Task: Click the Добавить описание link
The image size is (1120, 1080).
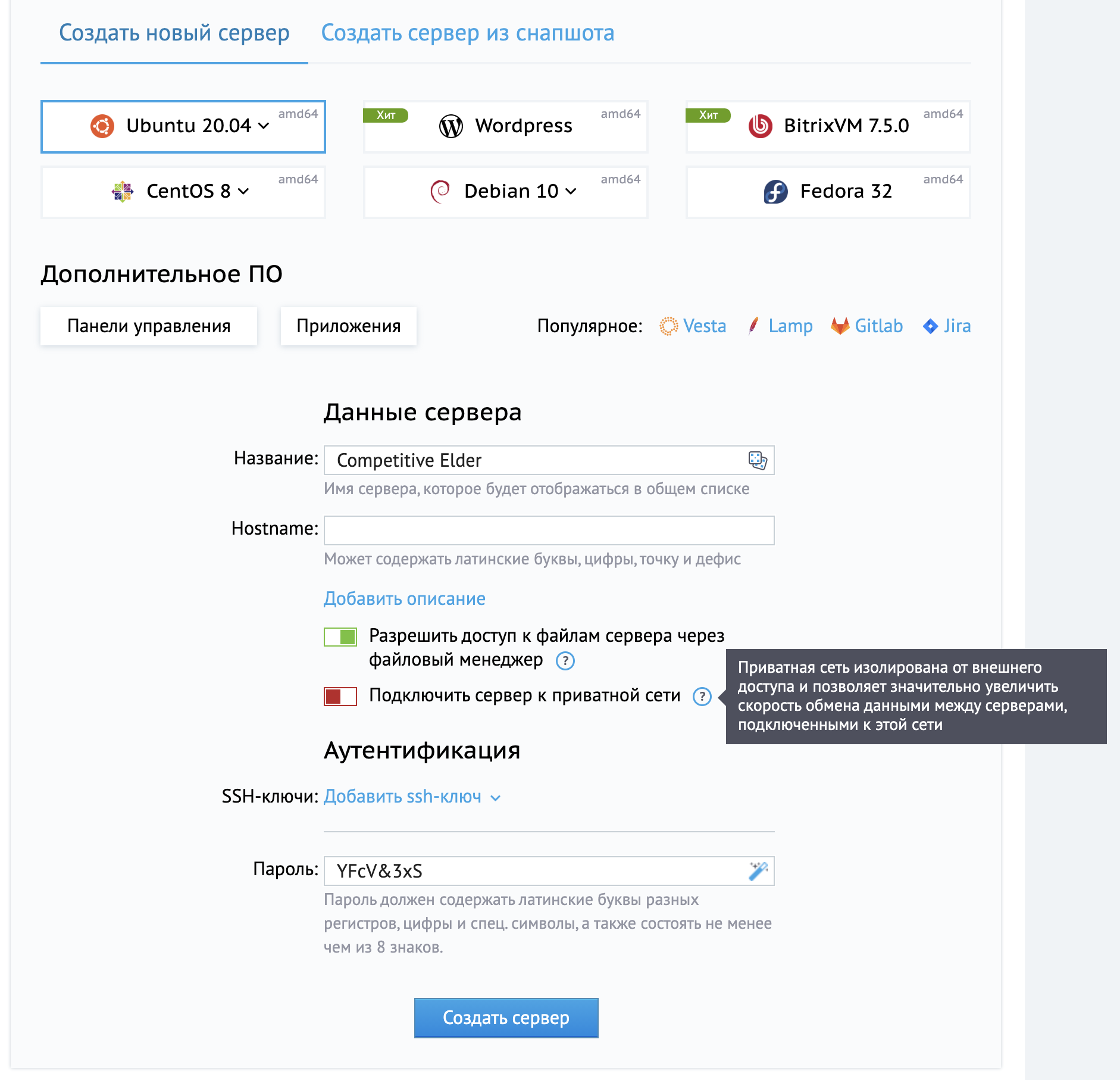Action: (x=405, y=599)
